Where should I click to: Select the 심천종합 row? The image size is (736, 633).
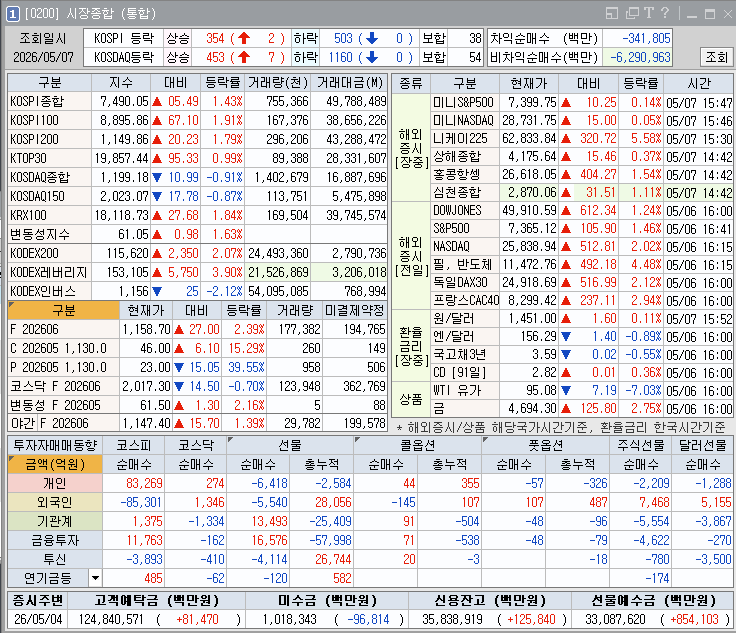tap(582, 192)
